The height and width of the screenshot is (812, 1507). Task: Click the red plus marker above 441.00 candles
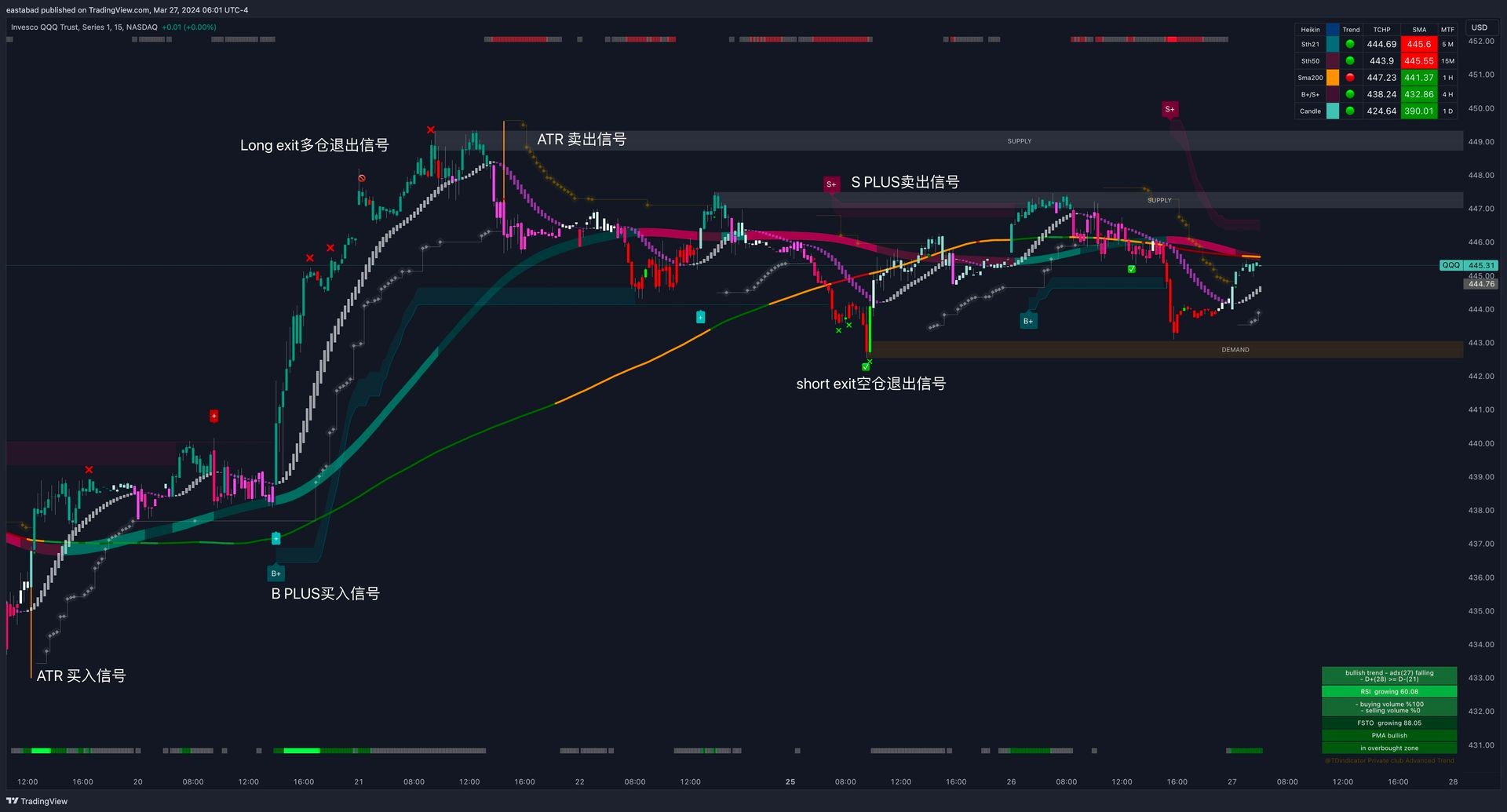(214, 416)
